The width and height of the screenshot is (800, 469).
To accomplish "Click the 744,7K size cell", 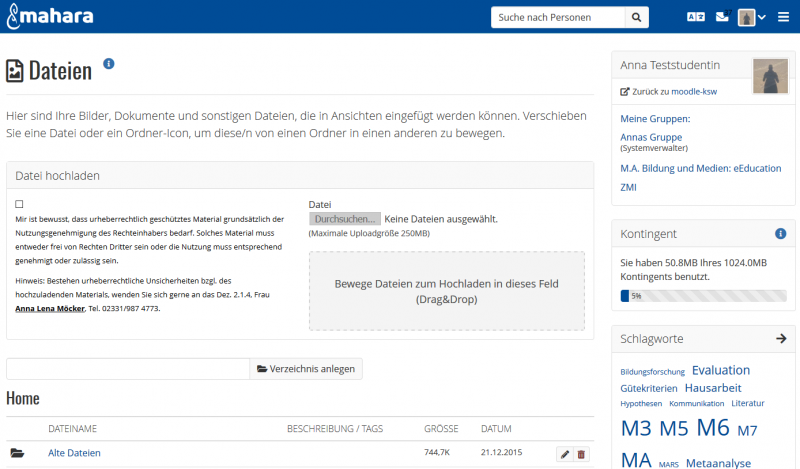I will (437, 452).
